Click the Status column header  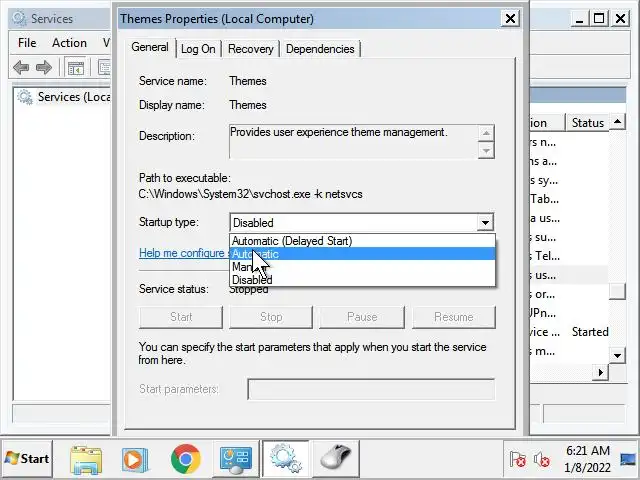[x=587, y=123]
